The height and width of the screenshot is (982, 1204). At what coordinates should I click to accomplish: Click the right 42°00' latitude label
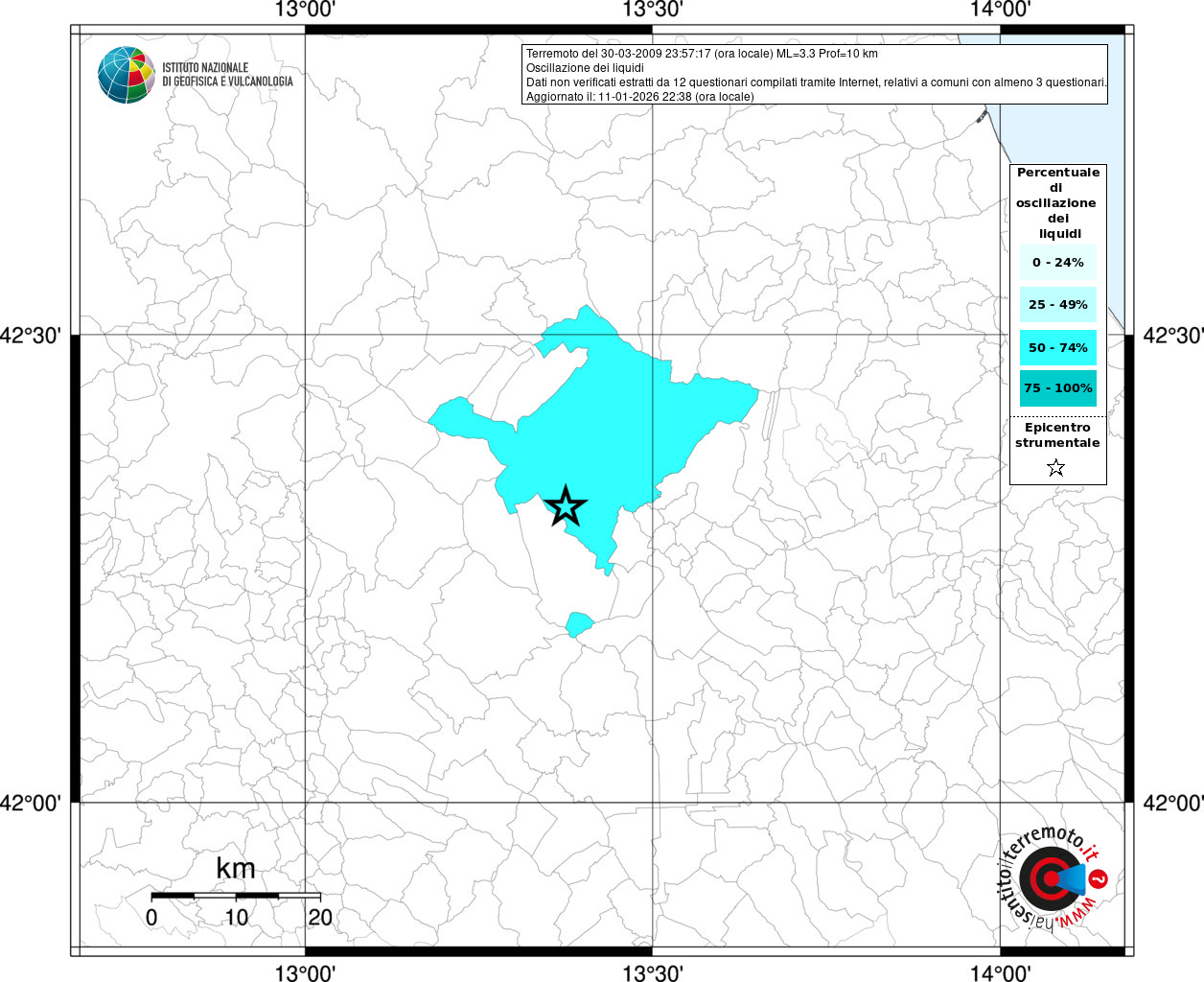click(x=1173, y=804)
